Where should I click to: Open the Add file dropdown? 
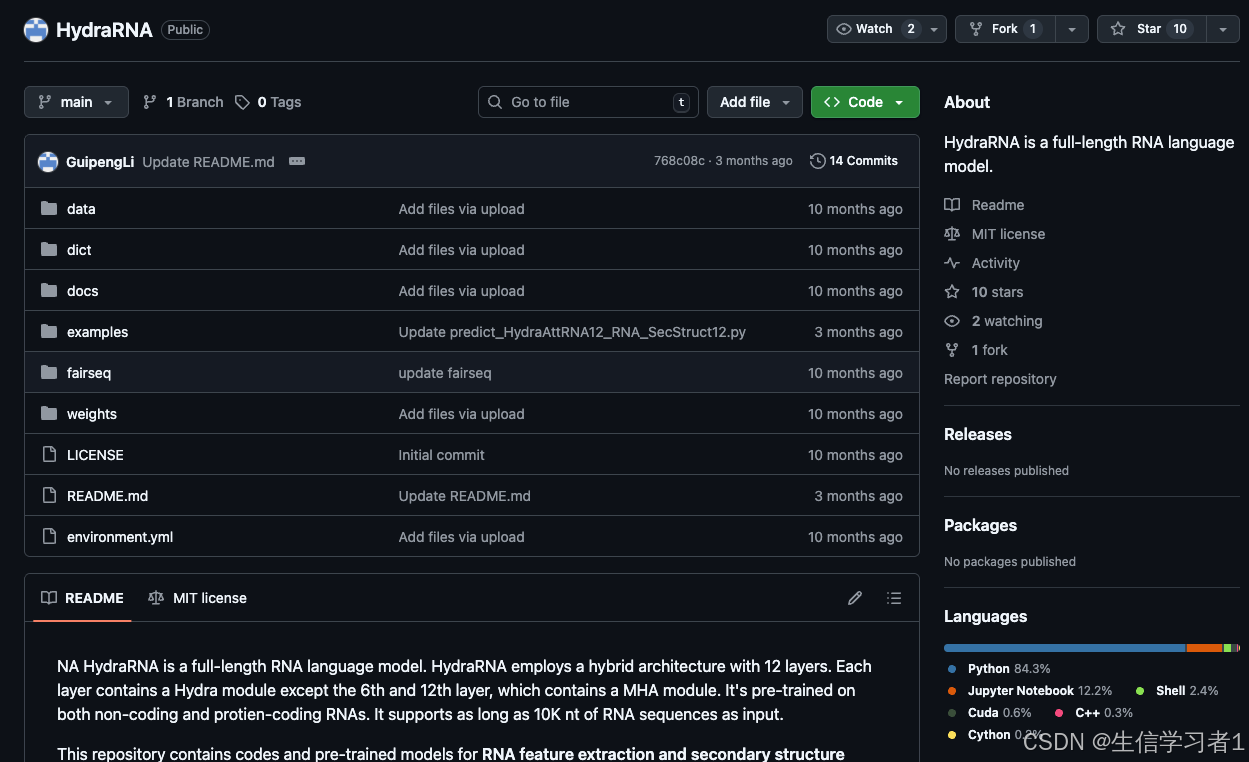pyautogui.click(x=755, y=102)
